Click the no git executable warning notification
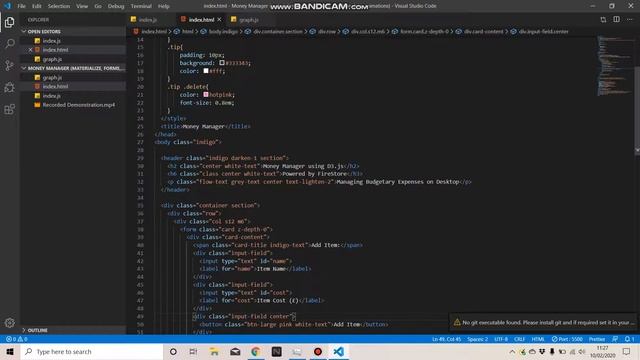The width and height of the screenshot is (640, 360). coord(543,322)
